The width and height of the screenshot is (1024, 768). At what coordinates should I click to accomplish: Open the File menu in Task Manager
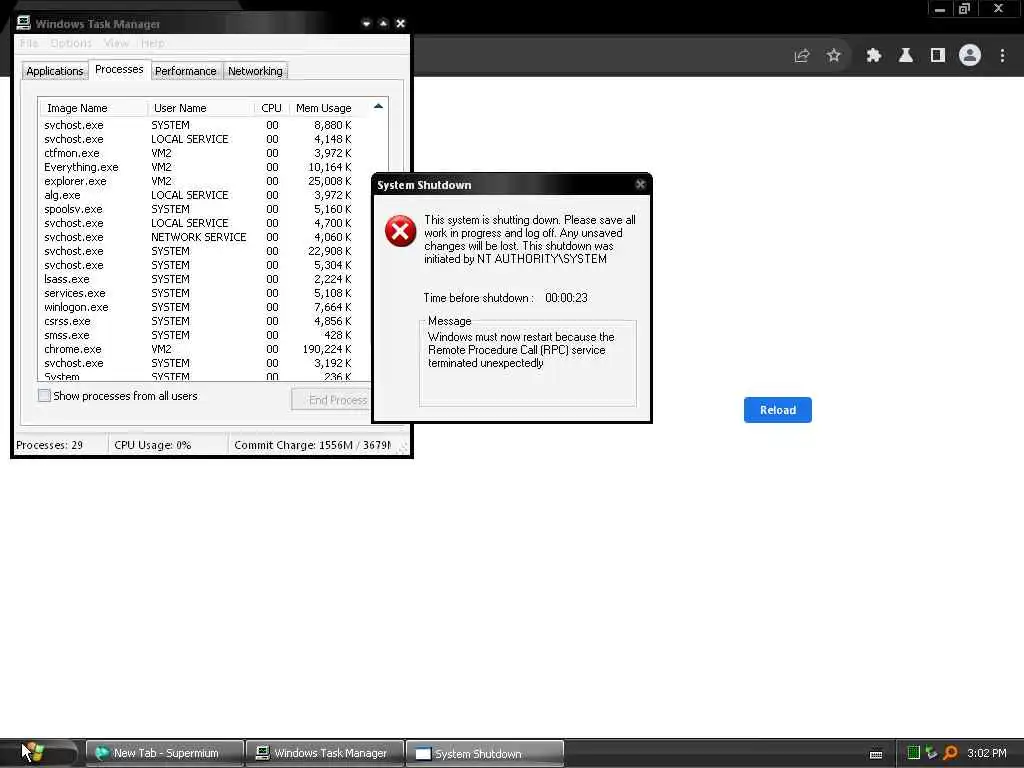point(29,43)
